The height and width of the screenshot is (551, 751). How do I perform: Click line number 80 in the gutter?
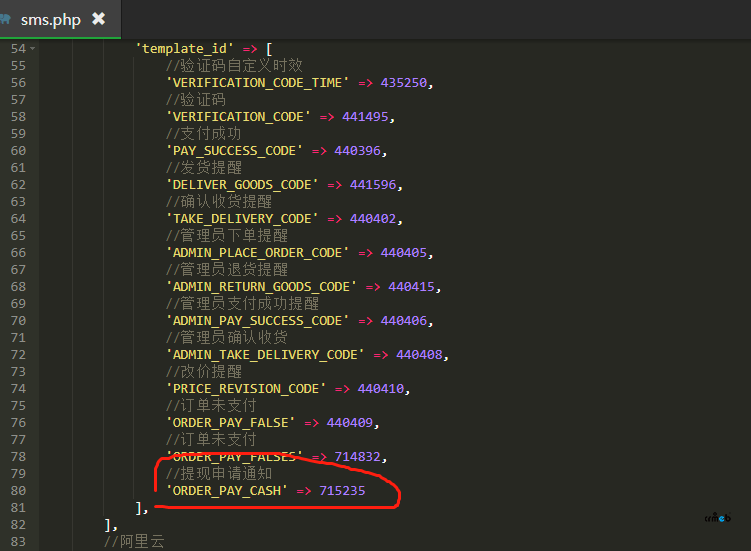pyautogui.click(x=18, y=491)
